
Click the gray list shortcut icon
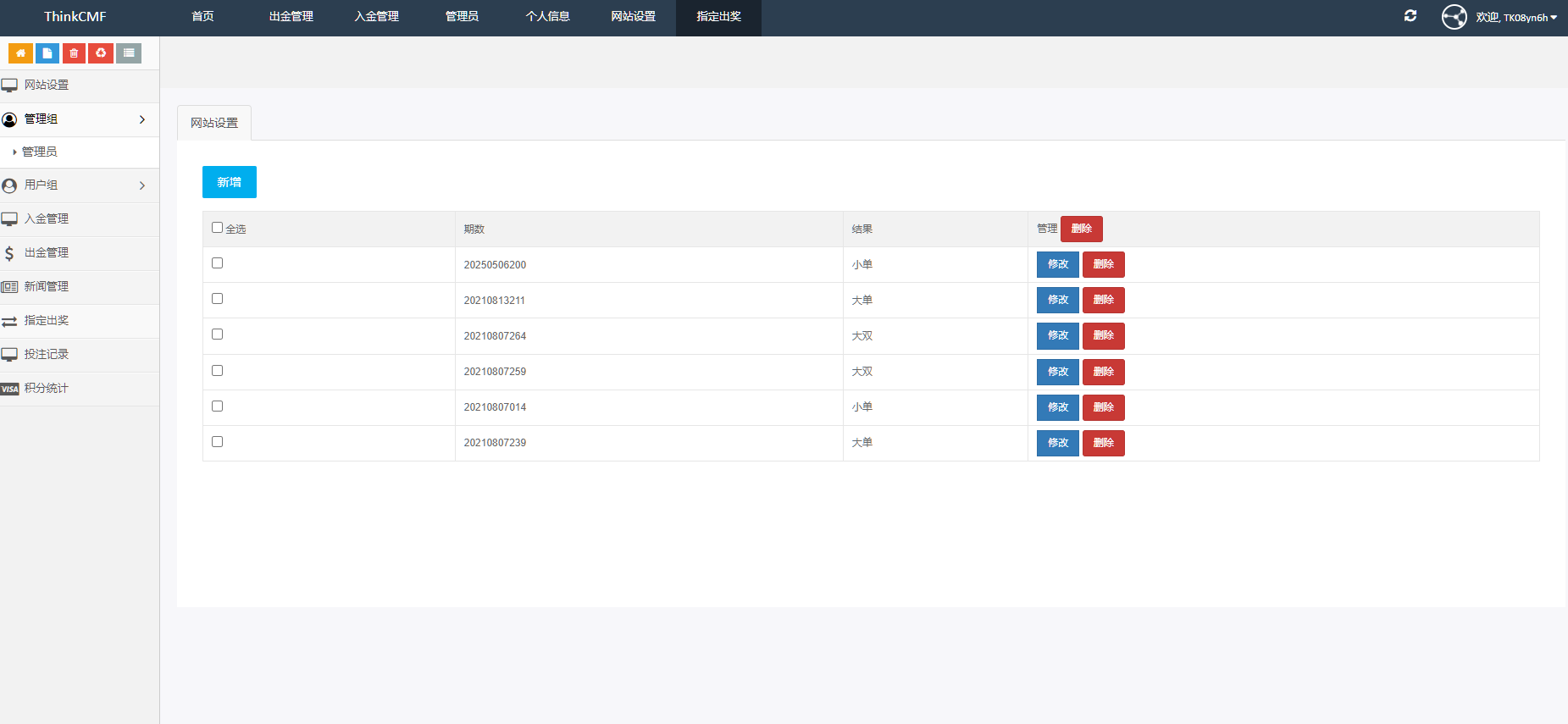coord(129,53)
